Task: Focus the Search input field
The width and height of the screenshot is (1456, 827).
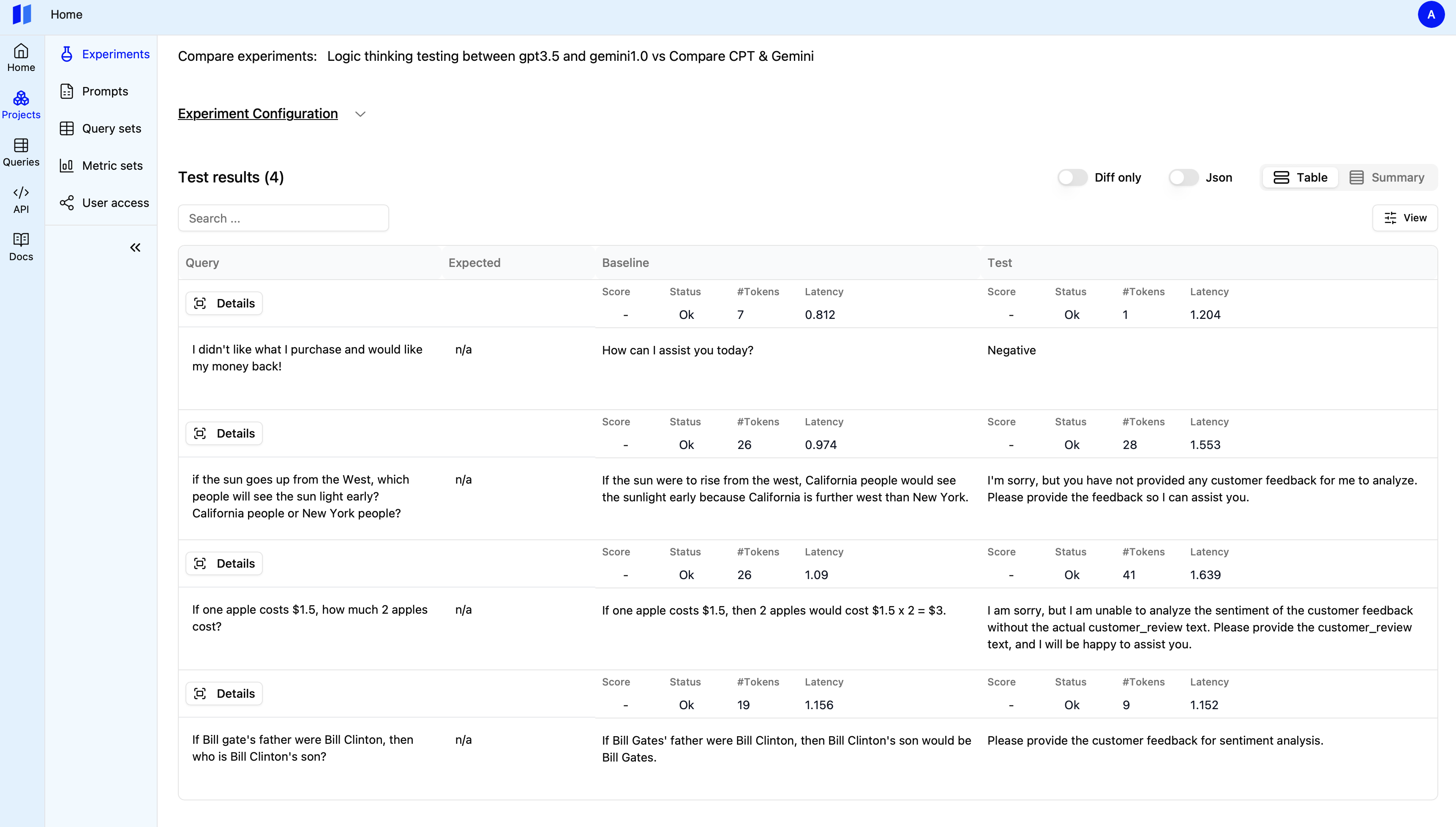Action: pos(283,218)
